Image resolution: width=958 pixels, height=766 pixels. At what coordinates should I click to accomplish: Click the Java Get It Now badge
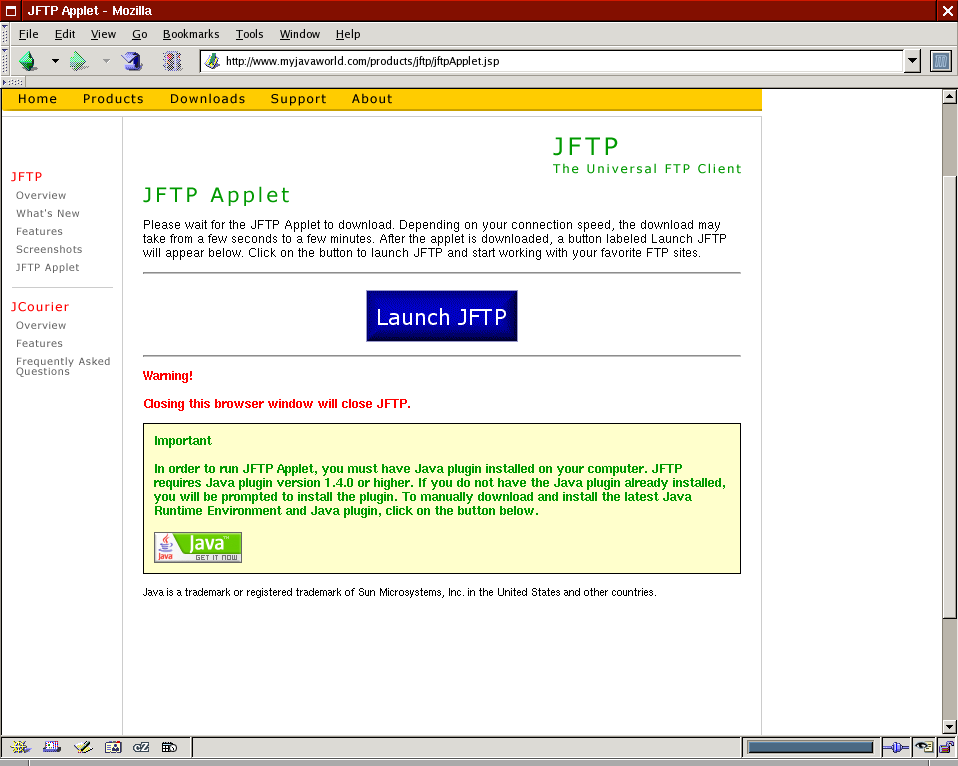click(x=198, y=547)
